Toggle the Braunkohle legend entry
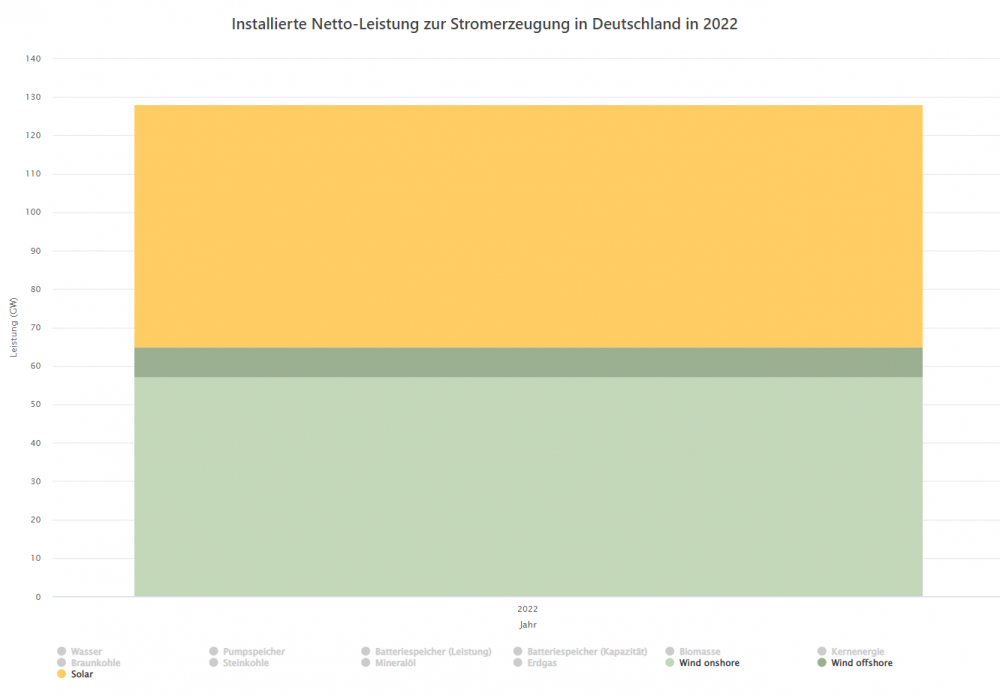 [89, 663]
